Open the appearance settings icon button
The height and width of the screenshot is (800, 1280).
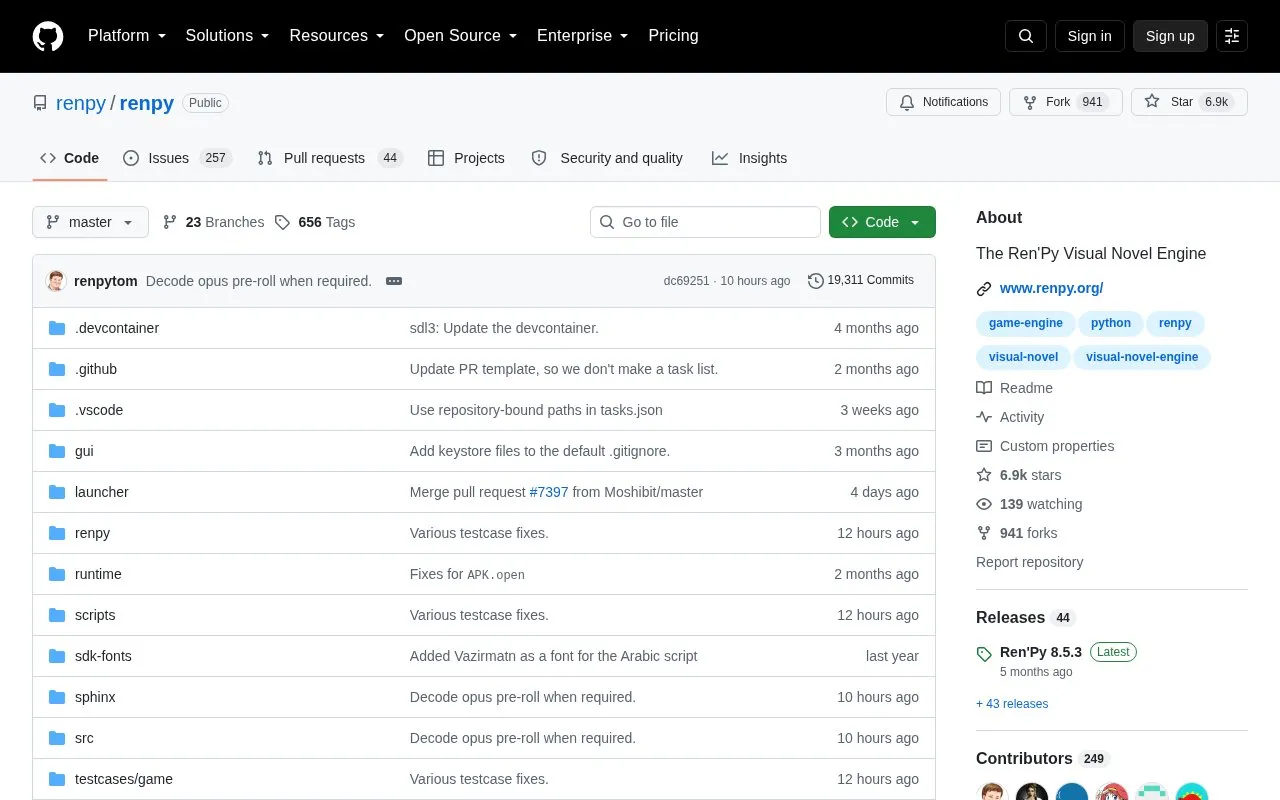pos(1232,36)
